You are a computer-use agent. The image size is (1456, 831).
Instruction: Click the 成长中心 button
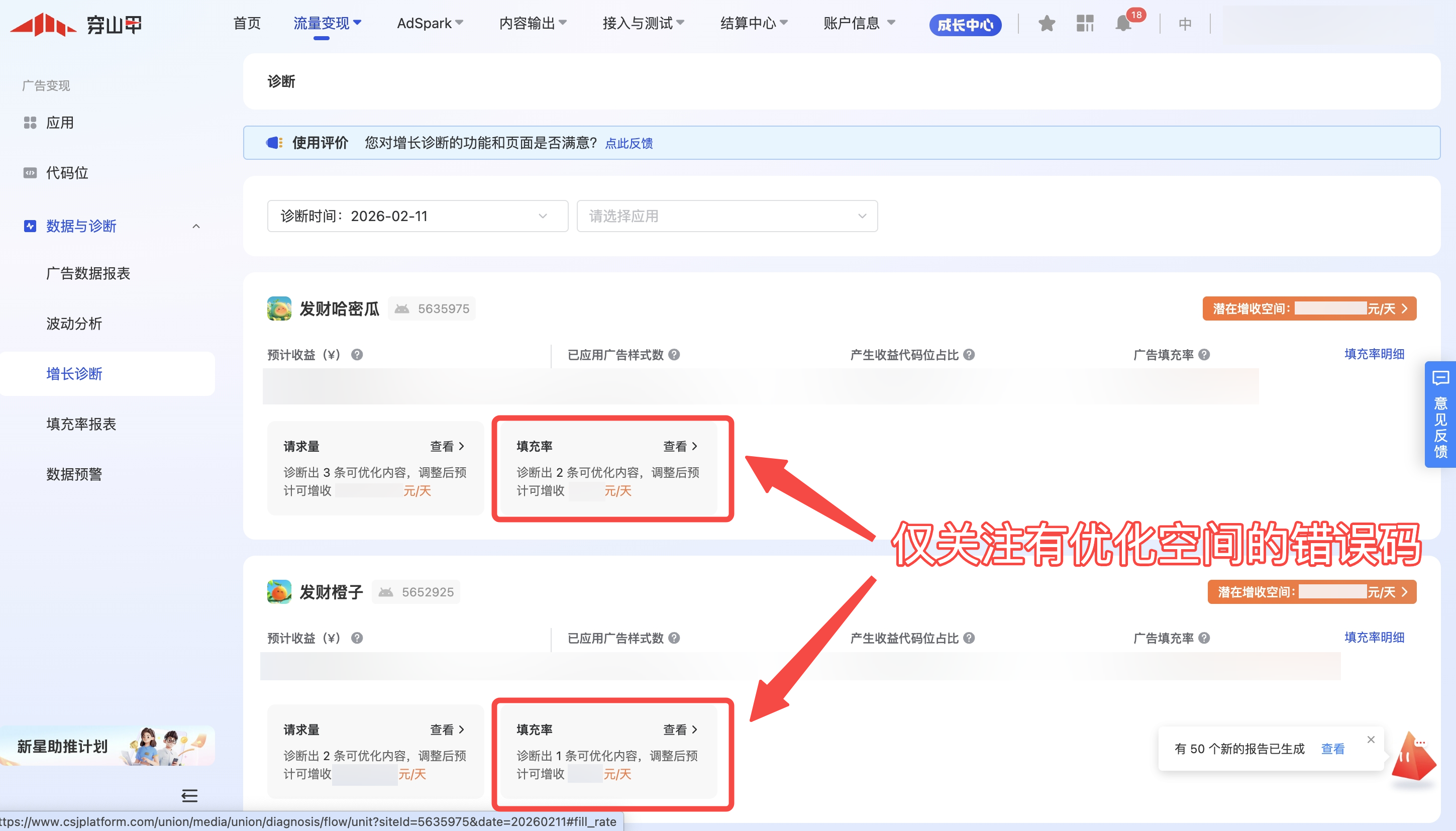(965, 25)
